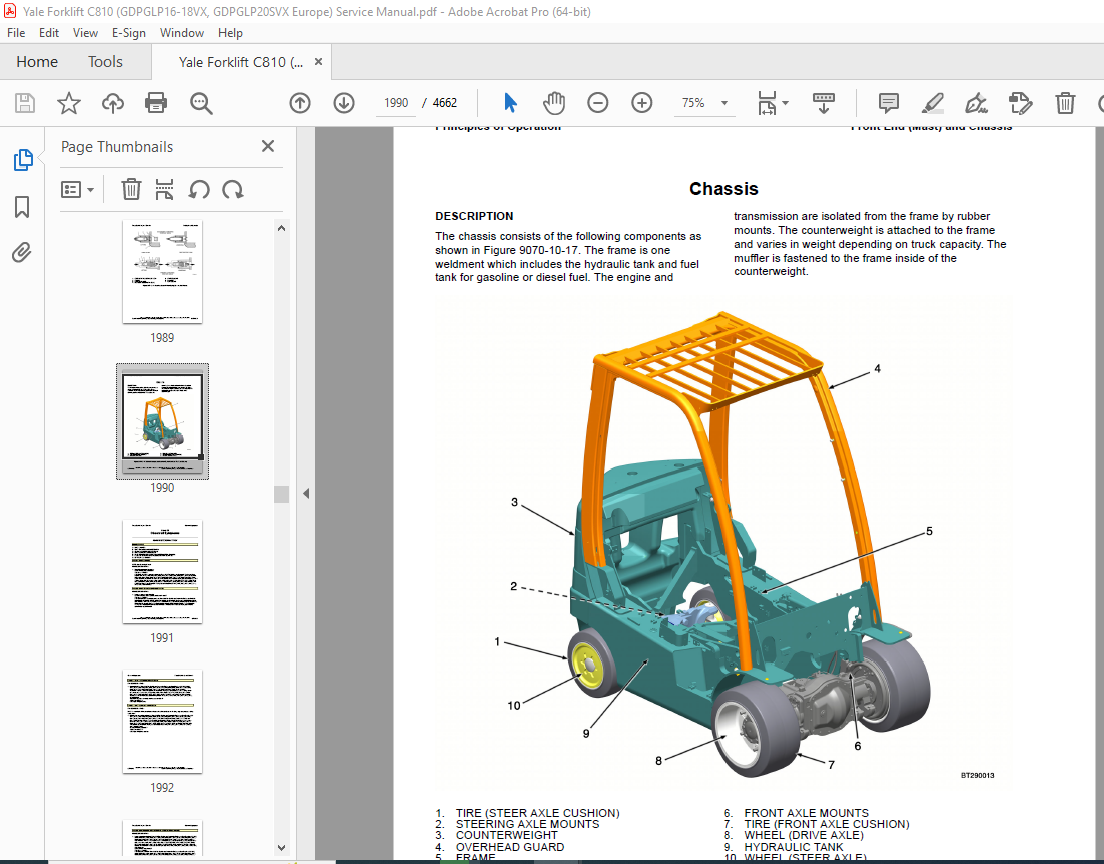Click legend item TIRE (STEER AXLE CUSHION)
The width and height of the screenshot is (1104, 864).
pos(537,813)
